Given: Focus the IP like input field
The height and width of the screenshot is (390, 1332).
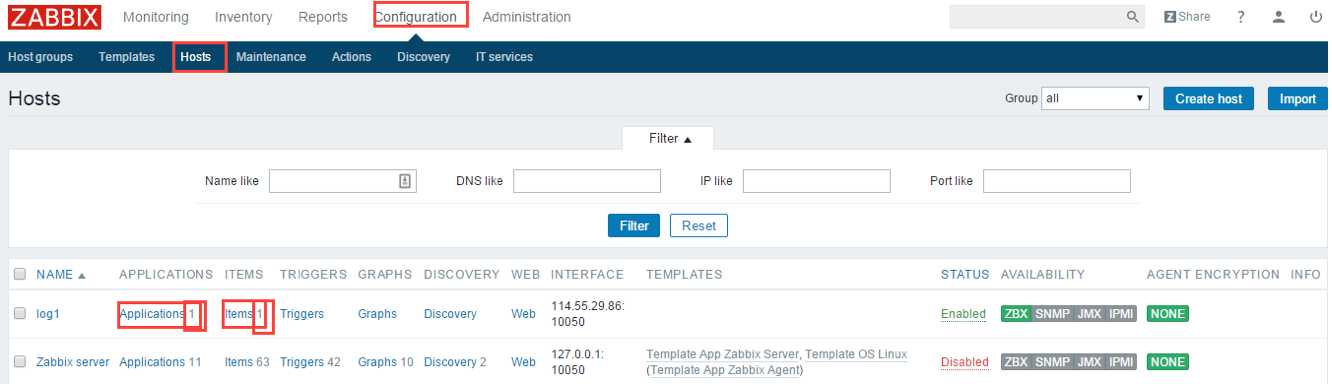Looking at the screenshot, I should click(x=817, y=181).
